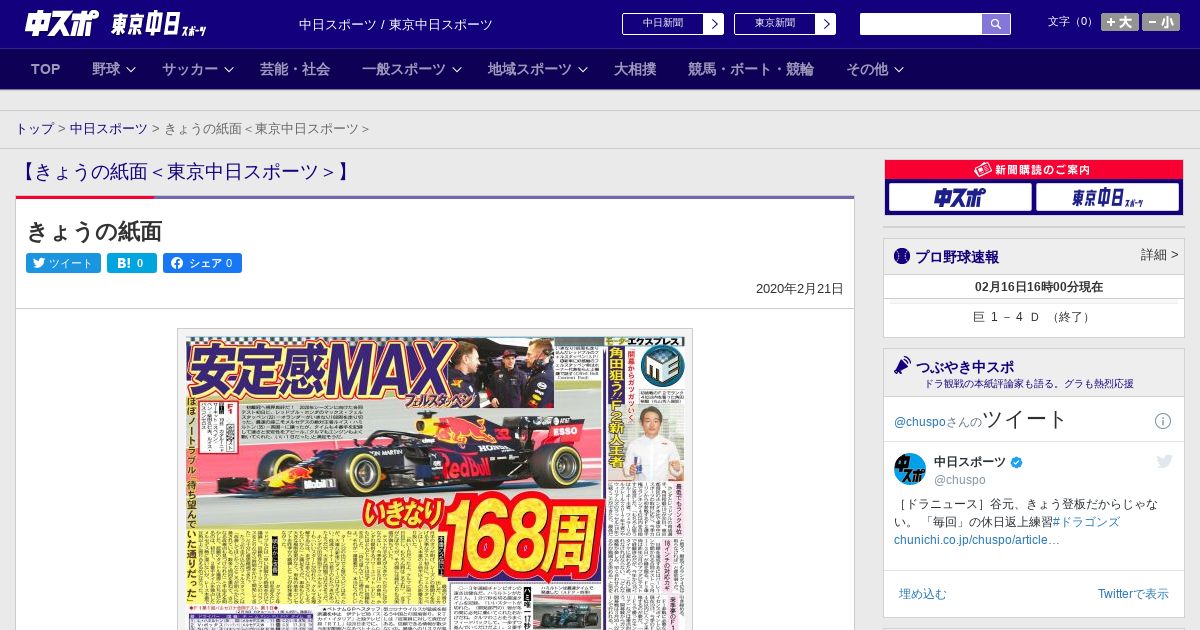1200x630 pixels.
Task: Click the つぶやき中スポ megaphone icon
Action: tap(902, 366)
